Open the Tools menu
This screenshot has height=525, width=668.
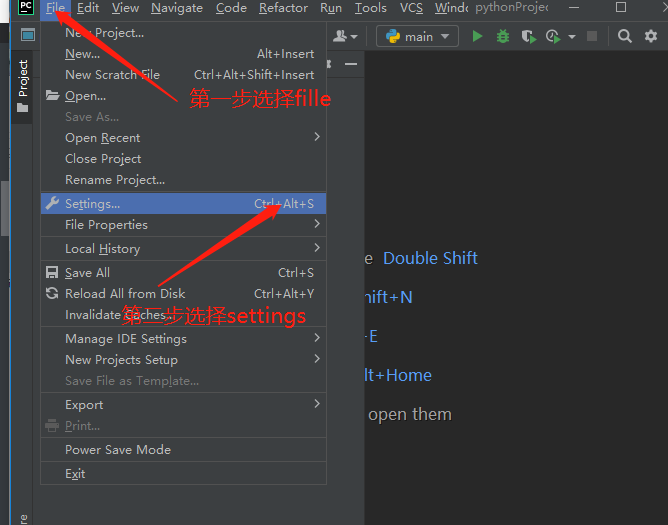[371, 8]
